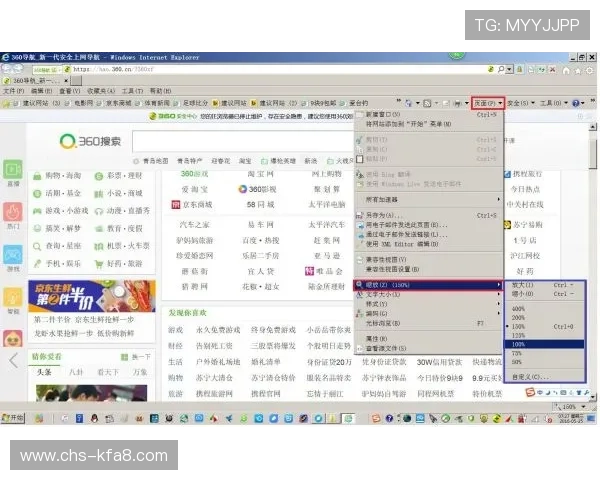Open the 页面(P) page menu dropdown
This screenshot has width=600, height=480.
(488, 103)
